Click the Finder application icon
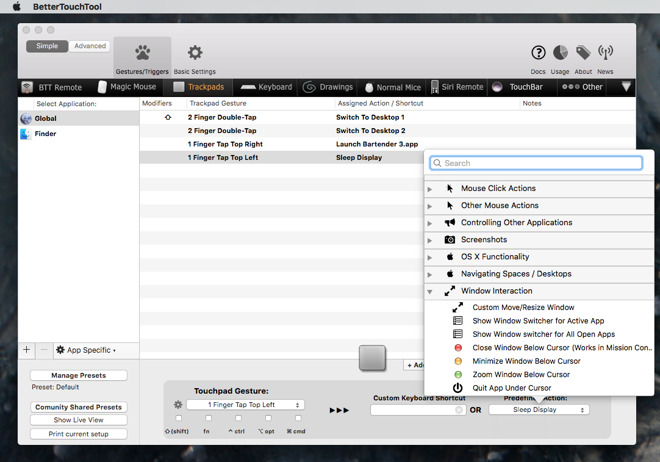The image size is (660, 462). point(26,134)
